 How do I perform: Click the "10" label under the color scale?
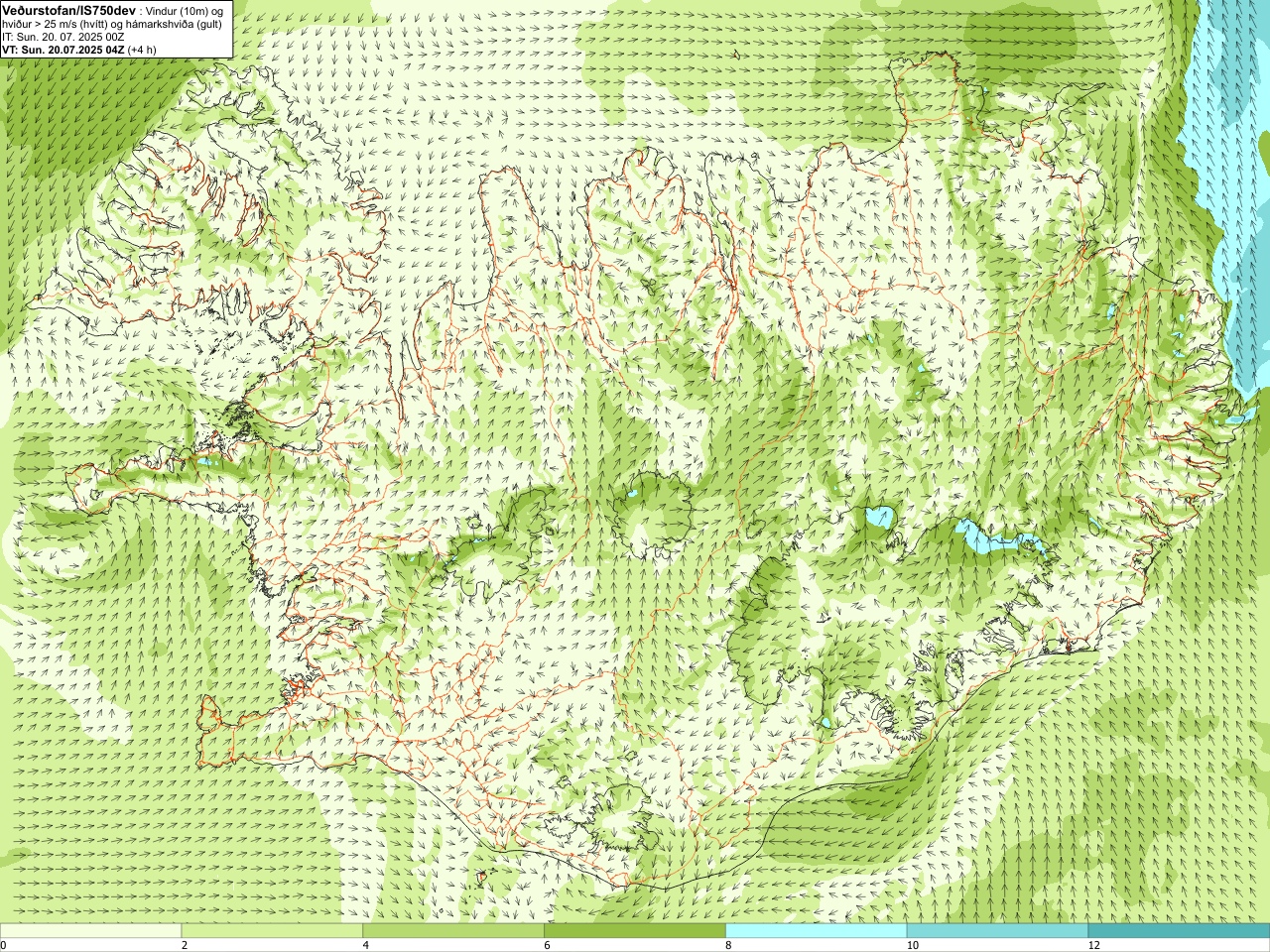click(912, 946)
